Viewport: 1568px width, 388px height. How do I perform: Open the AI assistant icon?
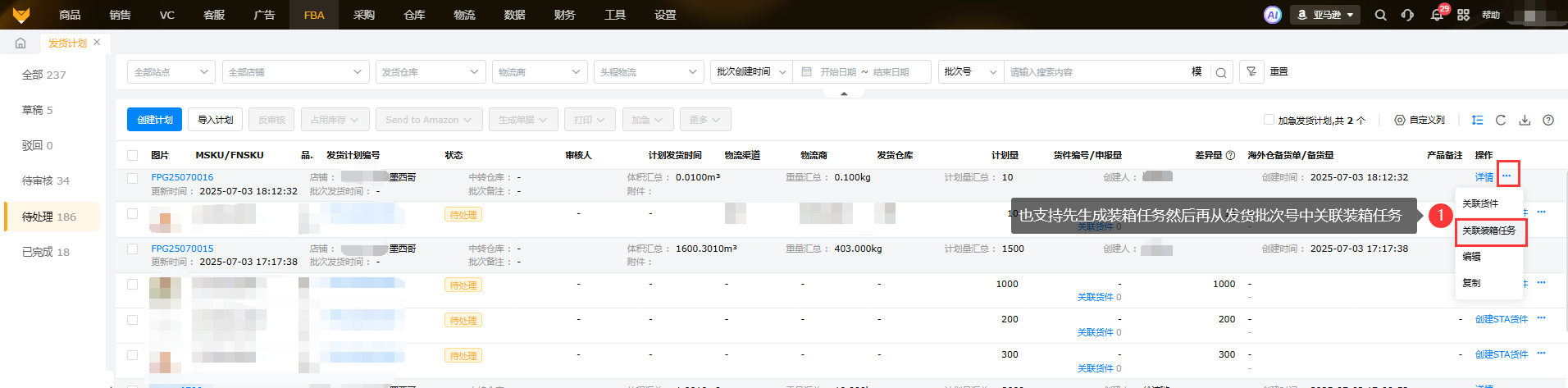click(1272, 15)
